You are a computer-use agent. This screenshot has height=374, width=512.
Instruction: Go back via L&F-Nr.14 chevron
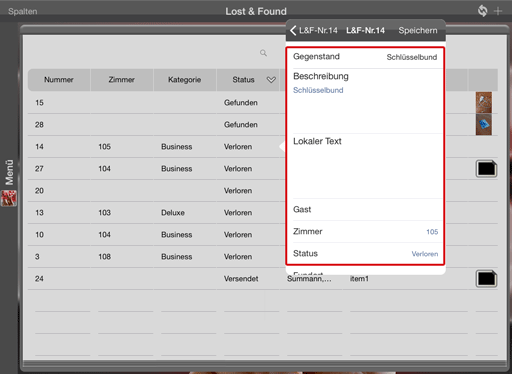314,30
